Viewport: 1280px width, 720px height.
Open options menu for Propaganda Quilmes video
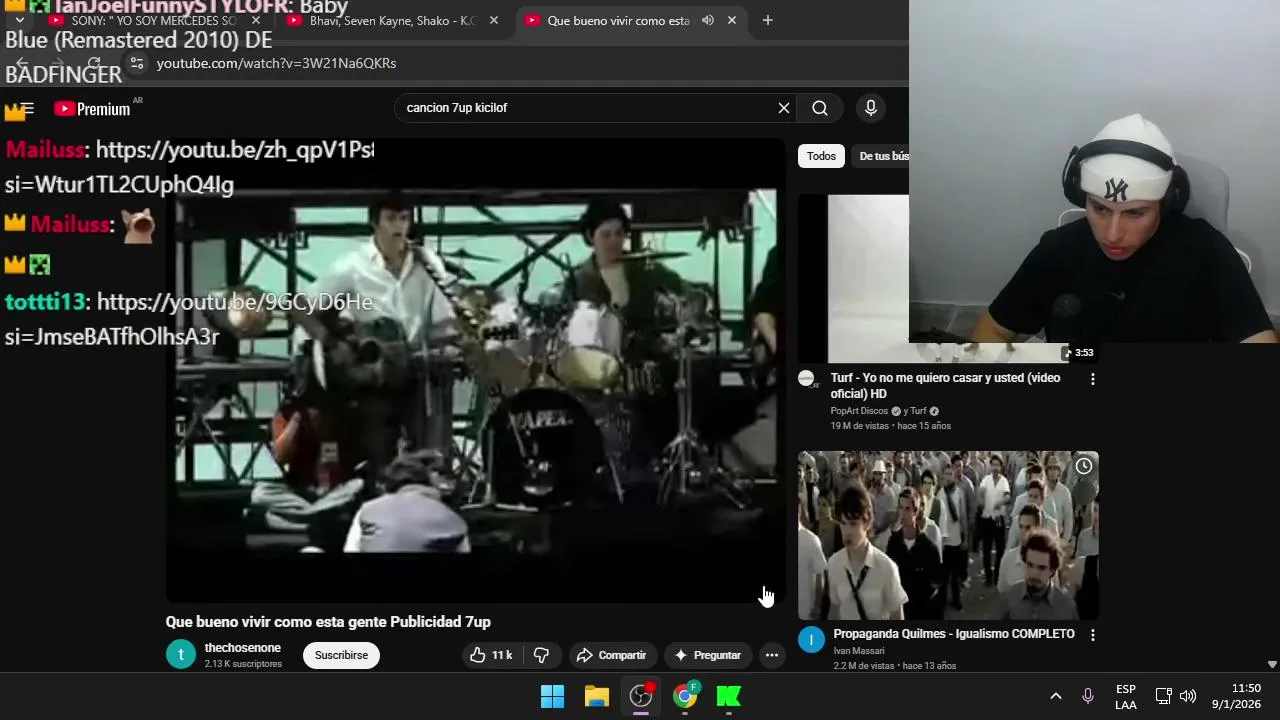(x=1092, y=635)
